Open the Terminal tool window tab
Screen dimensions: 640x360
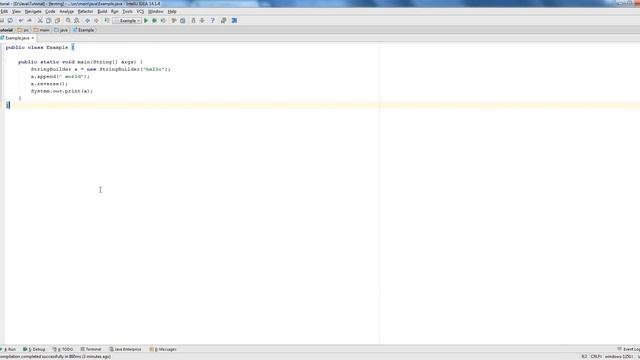[91, 349]
